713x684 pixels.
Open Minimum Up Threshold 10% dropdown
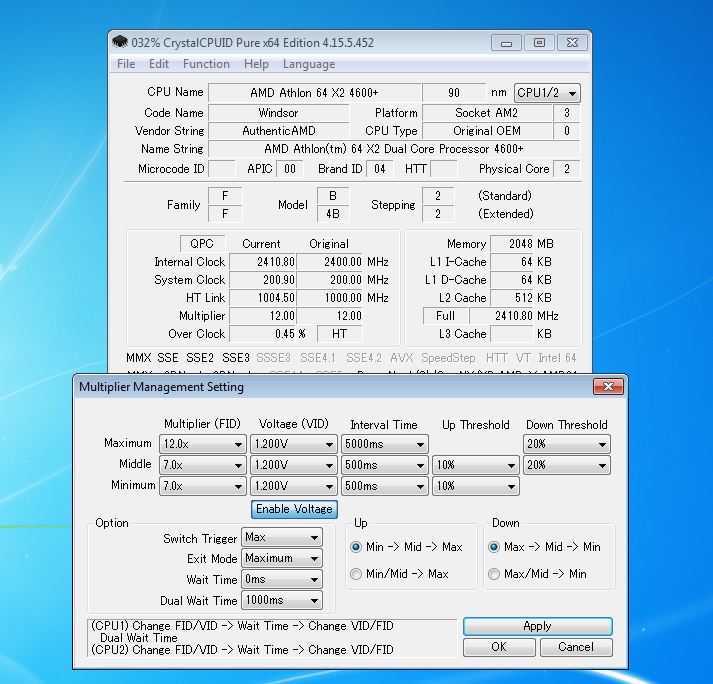(x=476, y=486)
